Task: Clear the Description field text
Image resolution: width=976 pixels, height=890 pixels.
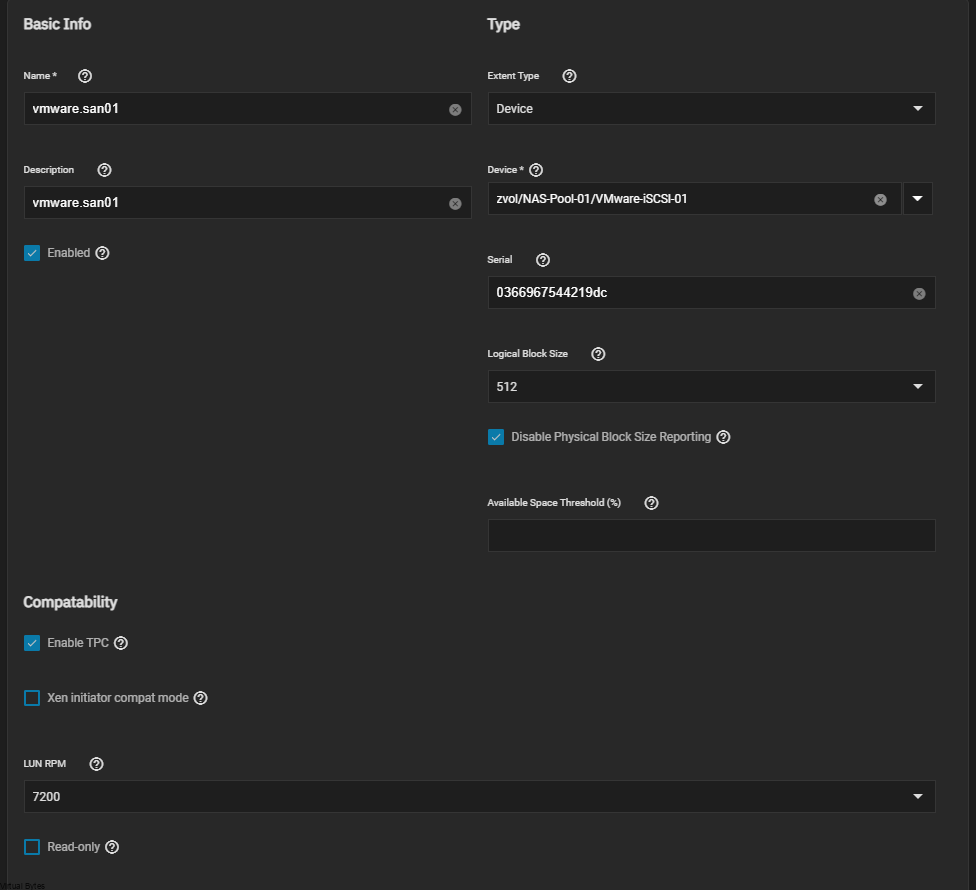Action: 456,204
